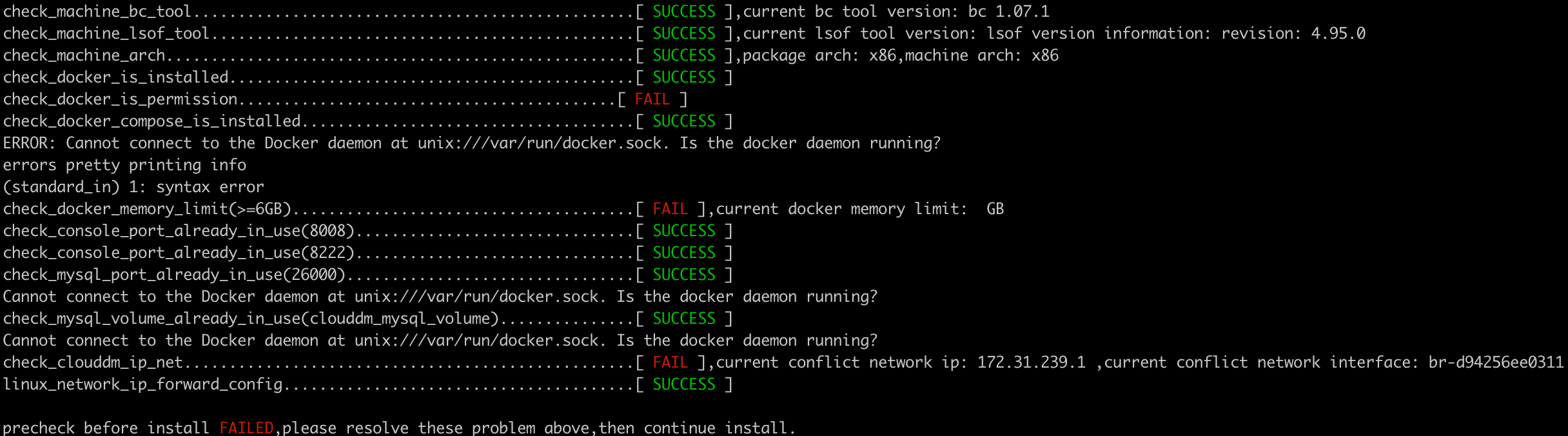
Task: Click the "errors pretty printing info" line
Action: coord(124,165)
